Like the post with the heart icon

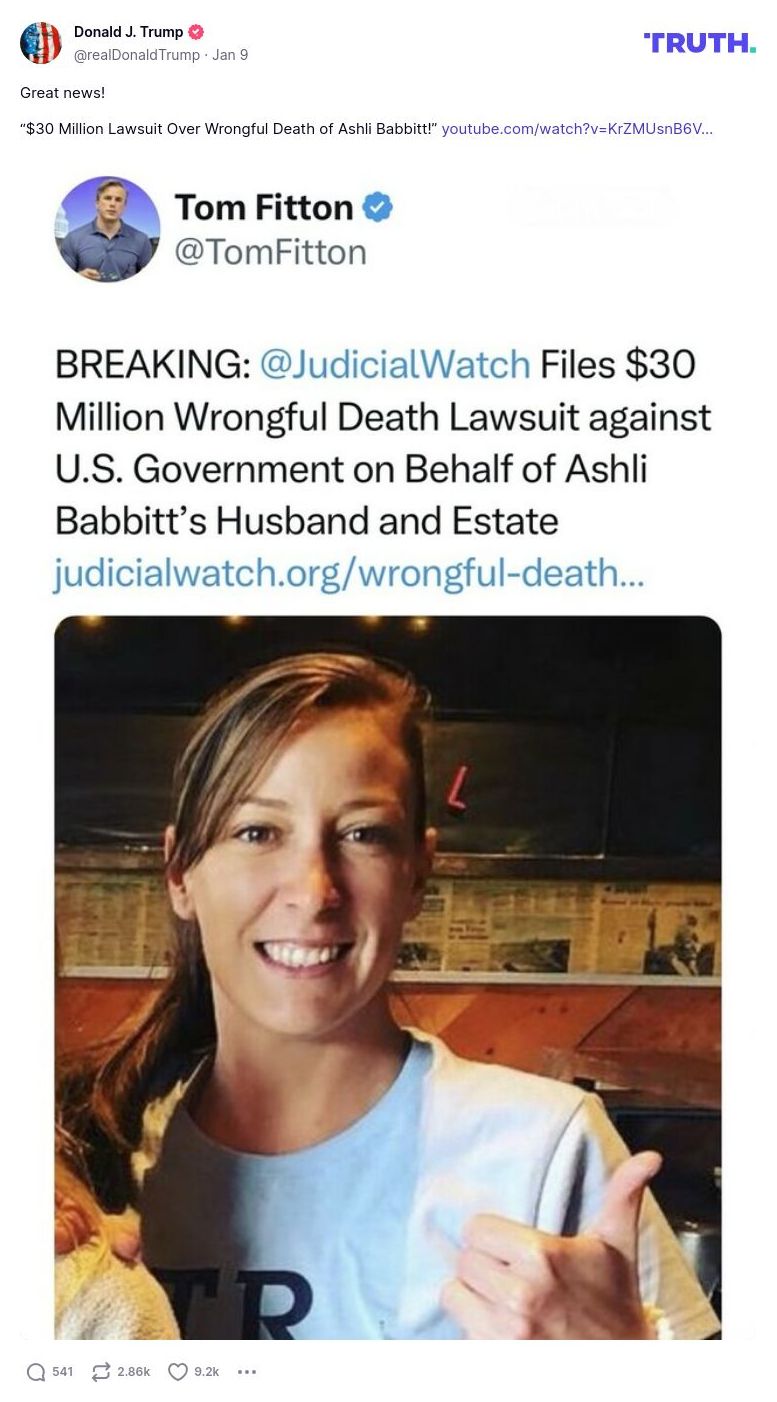click(178, 1372)
